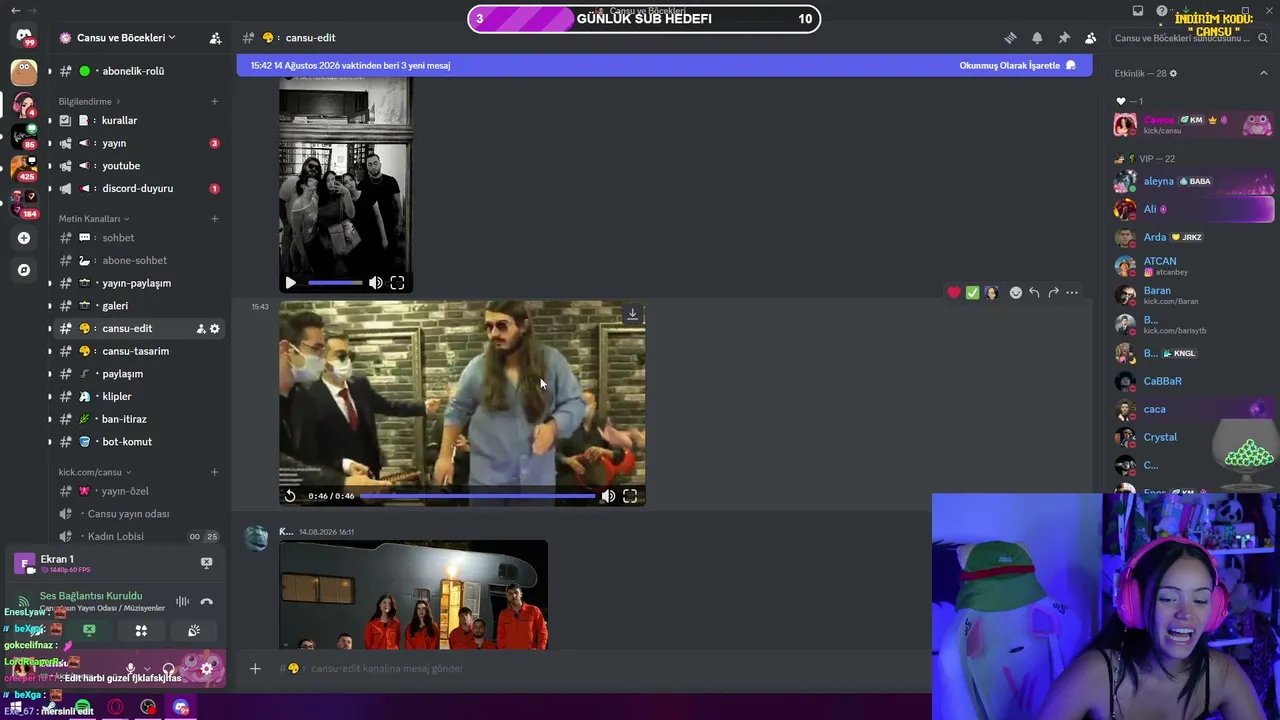1280x720 pixels.
Task: Click Ses Bağlantısı Kuruldu connection status
Action: click(91, 596)
